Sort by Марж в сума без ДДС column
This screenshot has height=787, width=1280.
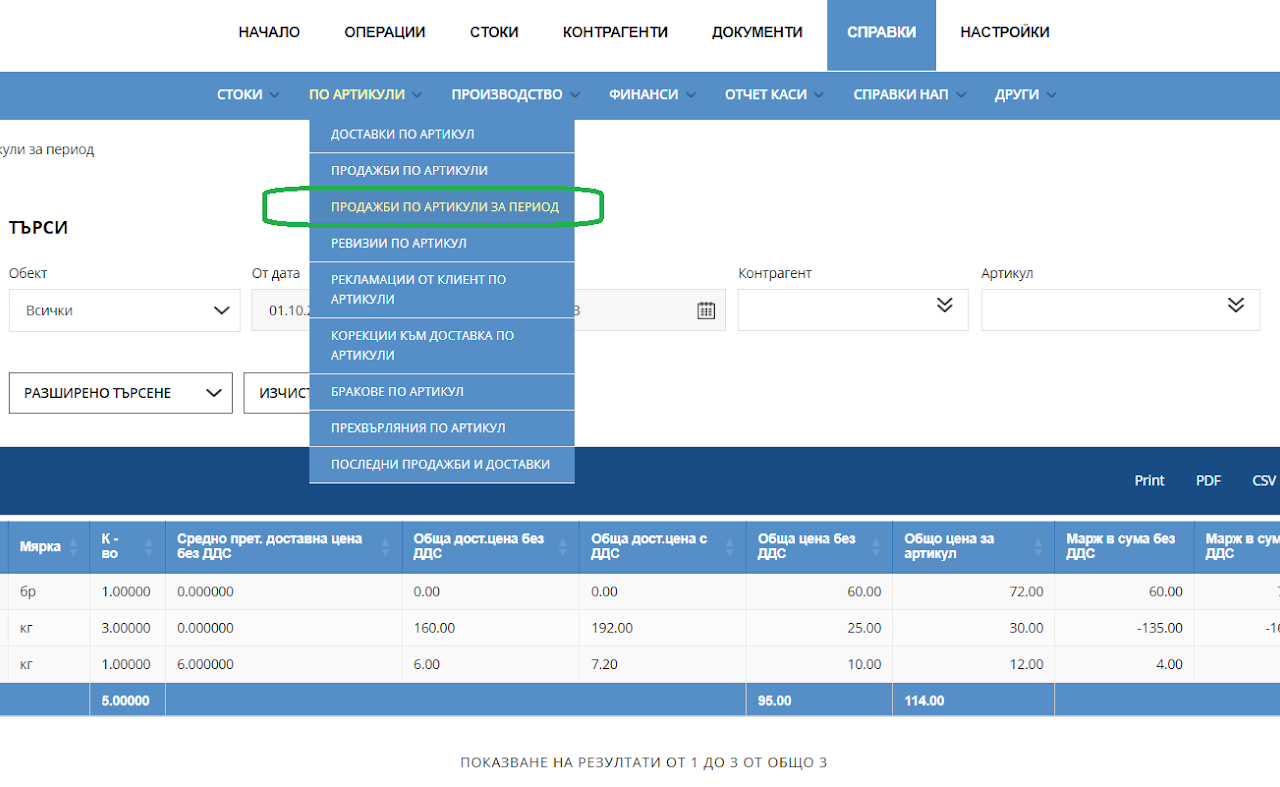coord(1179,547)
